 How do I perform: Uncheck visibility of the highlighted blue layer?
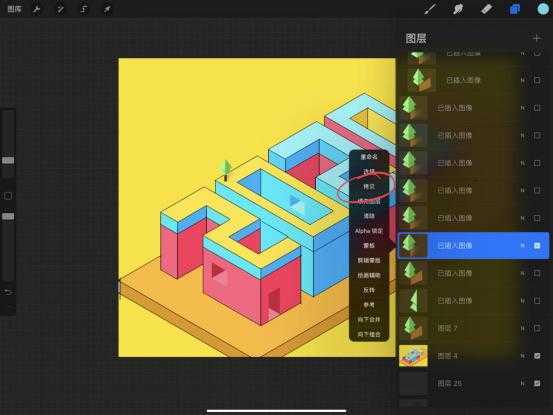537,245
